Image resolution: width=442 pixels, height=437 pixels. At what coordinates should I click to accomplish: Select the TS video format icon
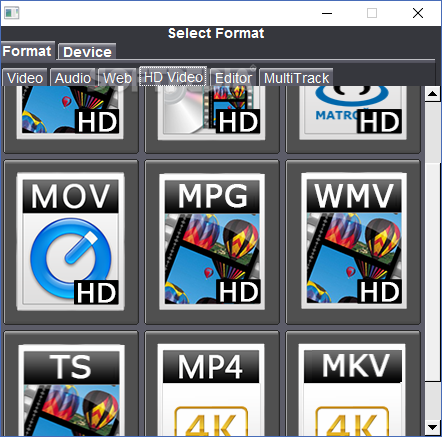pos(71,383)
